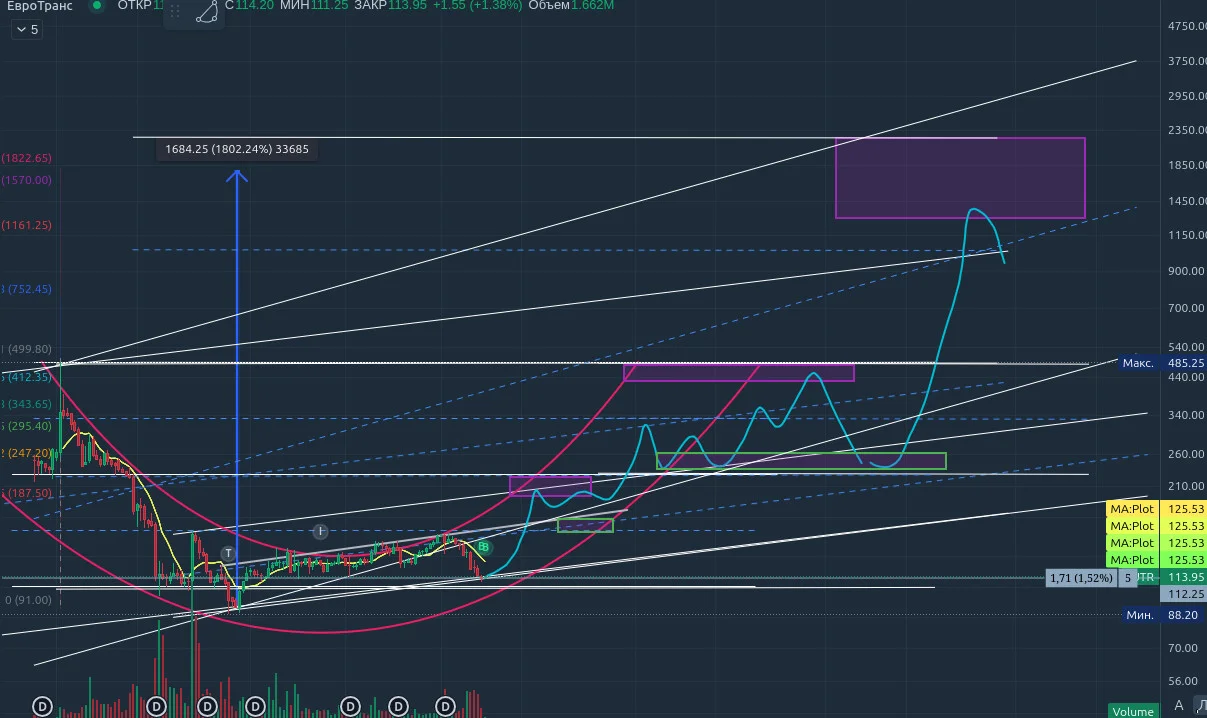
Task: Click the leftmost D dividend marker
Action: coord(43,706)
